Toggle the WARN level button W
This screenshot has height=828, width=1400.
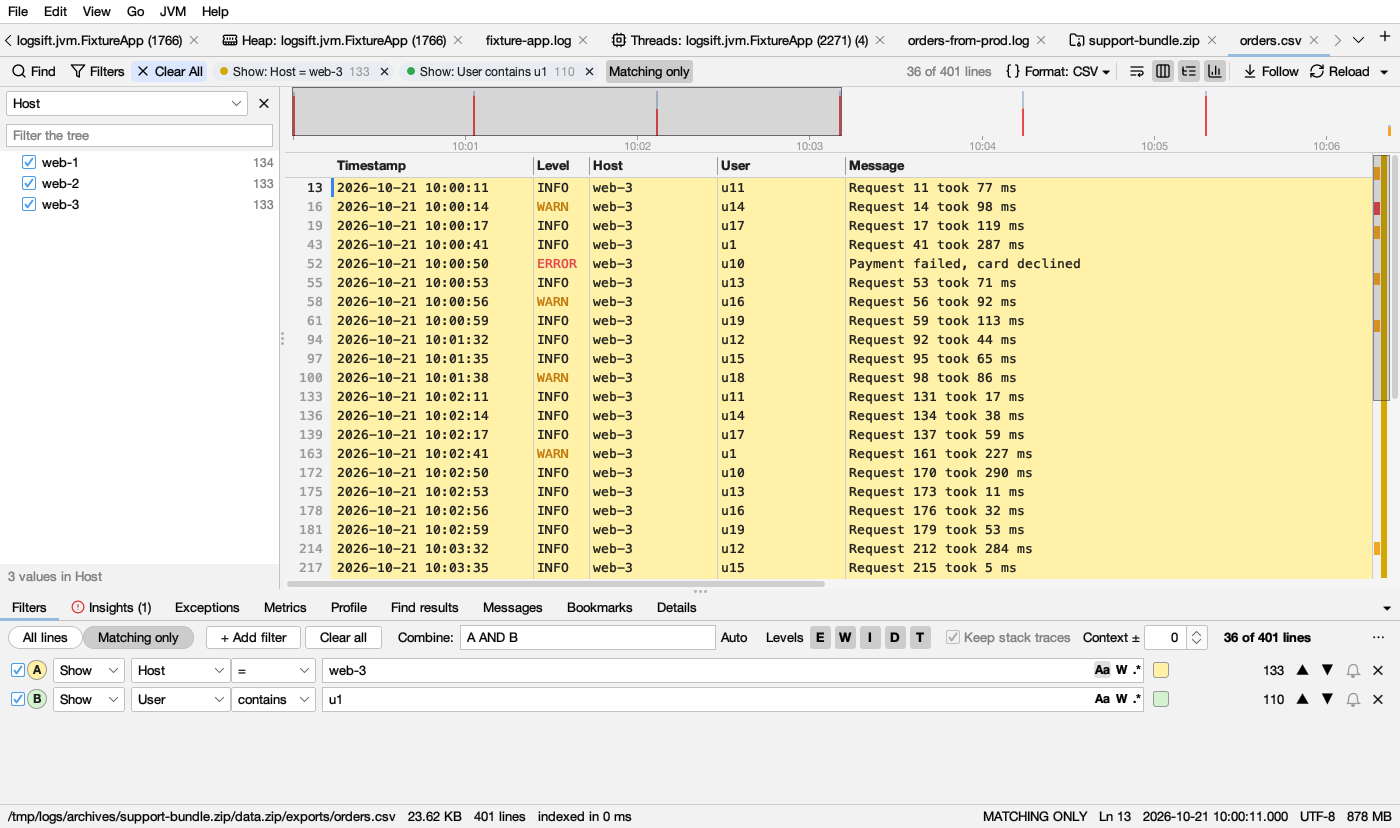point(845,637)
